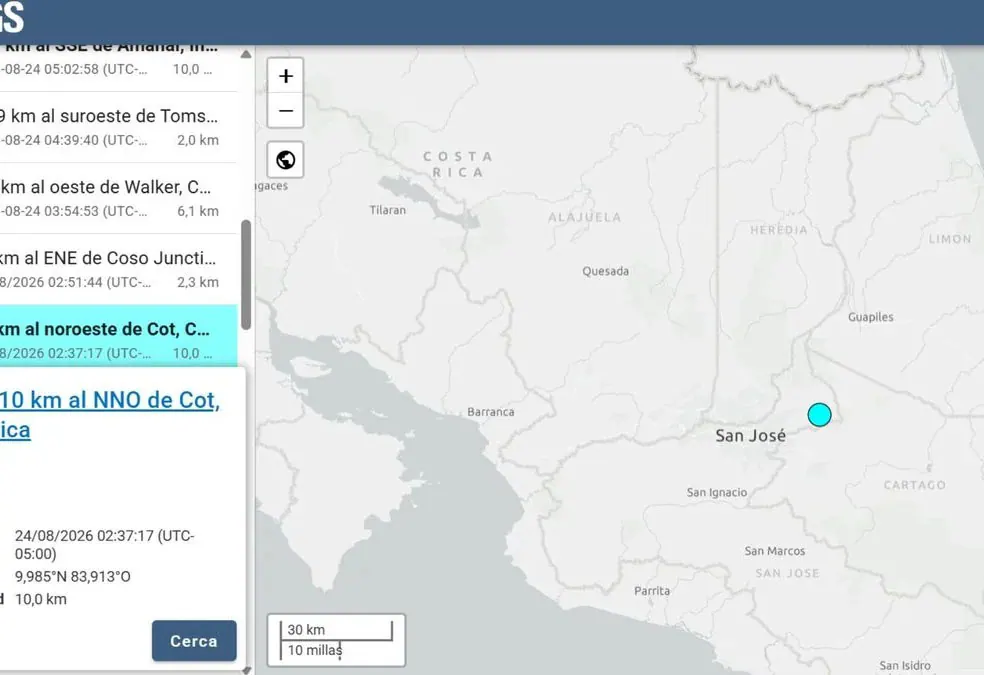Click the Tilaran label on the map
The height and width of the screenshot is (675, 984).
pyautogui.click(x=387, y=210)
